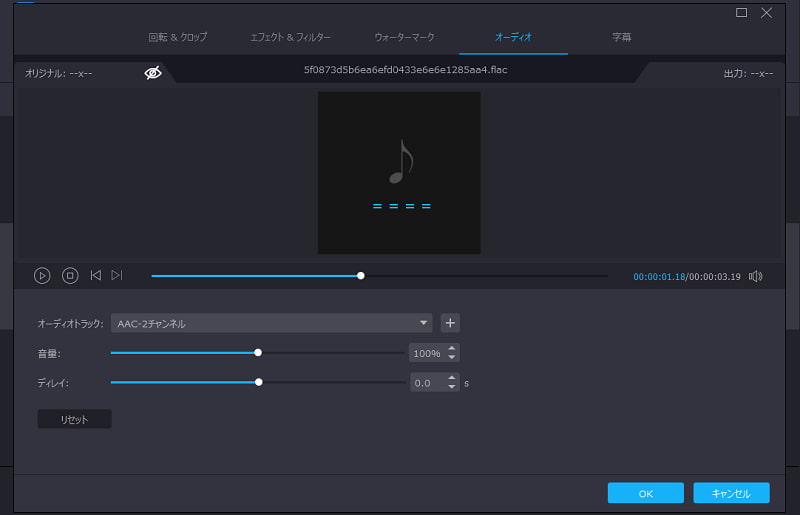Add audio track with plus button
The width and height of the screenshot is (800, 515).
[x=451, y=323]
